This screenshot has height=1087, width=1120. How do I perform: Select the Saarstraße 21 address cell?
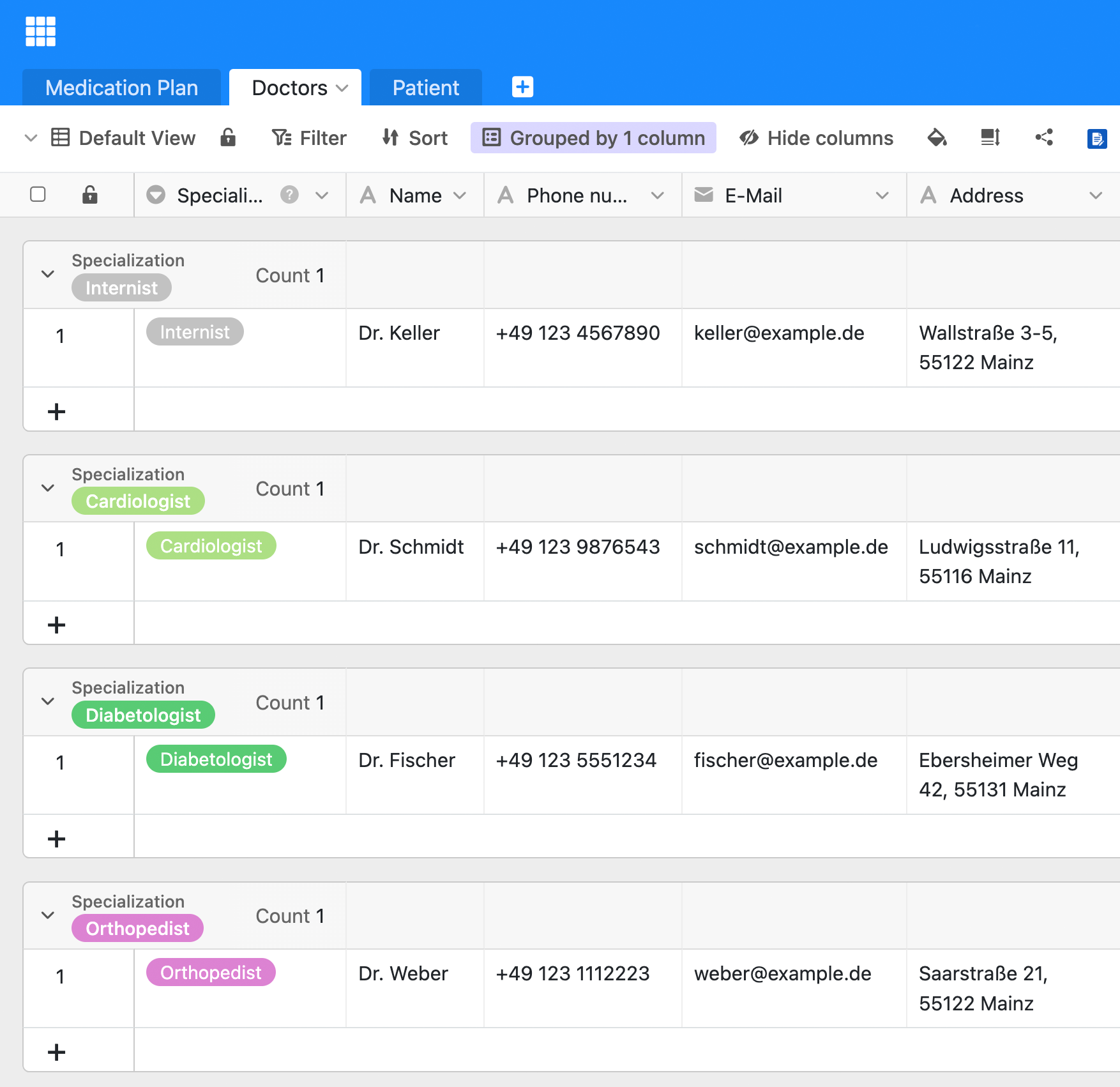(x=1013, y=989)
